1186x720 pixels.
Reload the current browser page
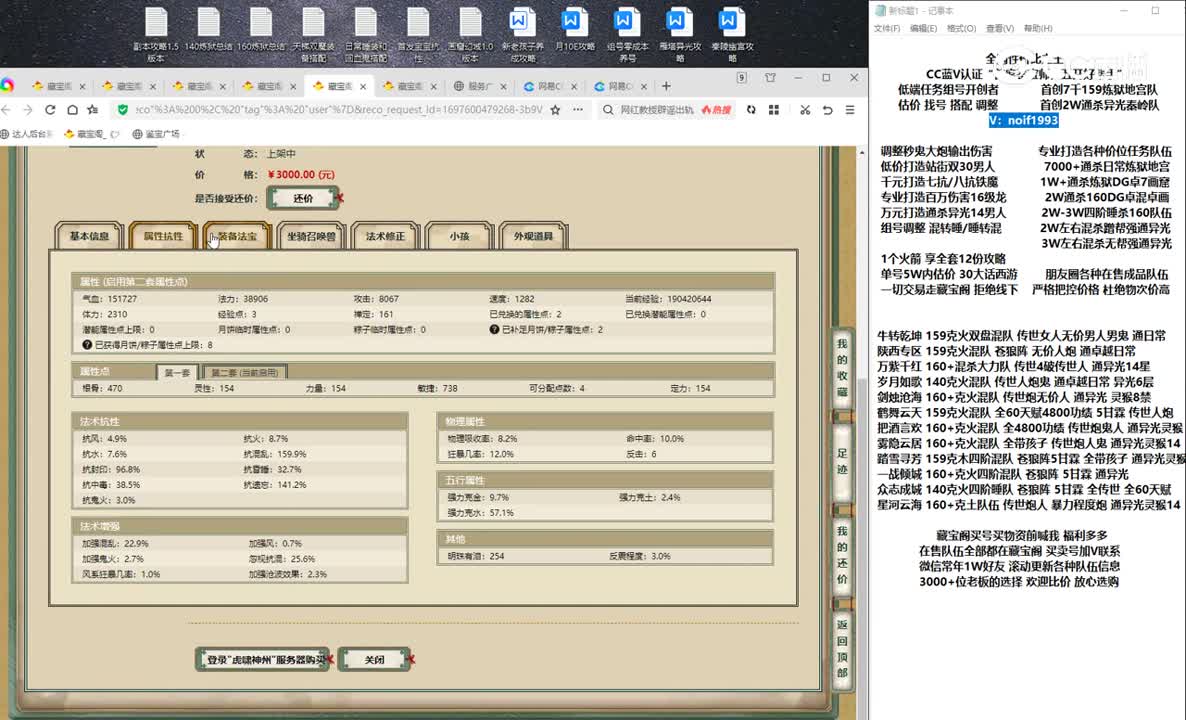pos(50,110)
